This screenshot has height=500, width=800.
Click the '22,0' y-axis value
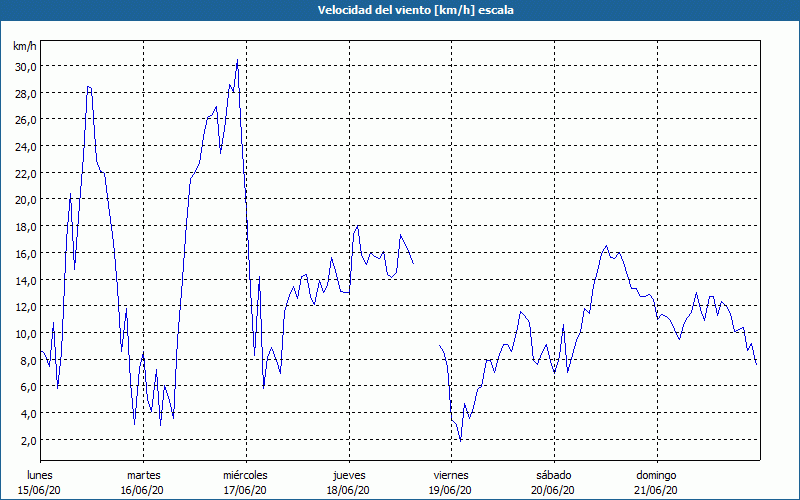[x=25, y=173]
